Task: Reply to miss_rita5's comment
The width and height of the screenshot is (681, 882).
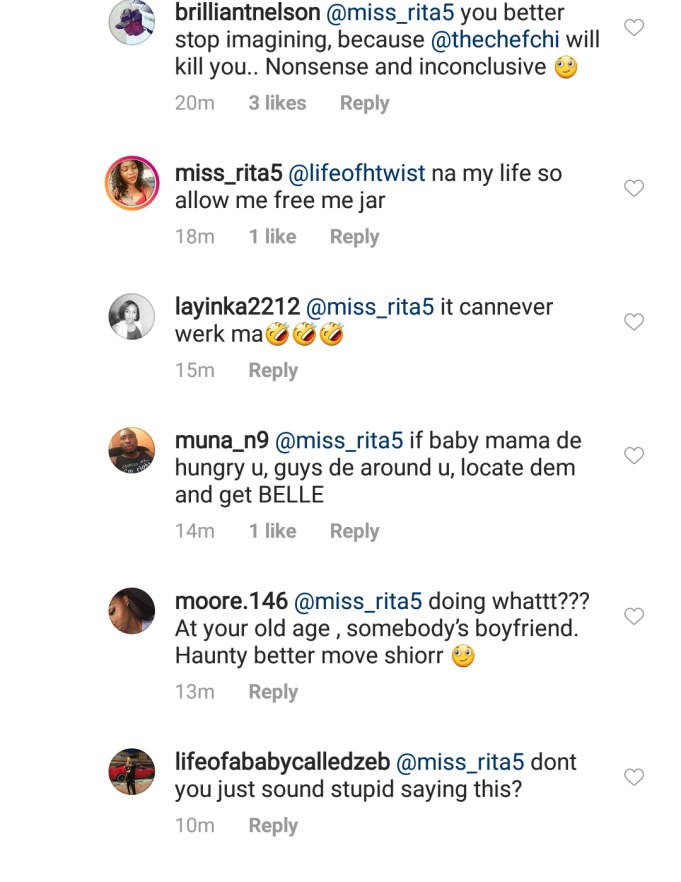Action: point(354,237)
